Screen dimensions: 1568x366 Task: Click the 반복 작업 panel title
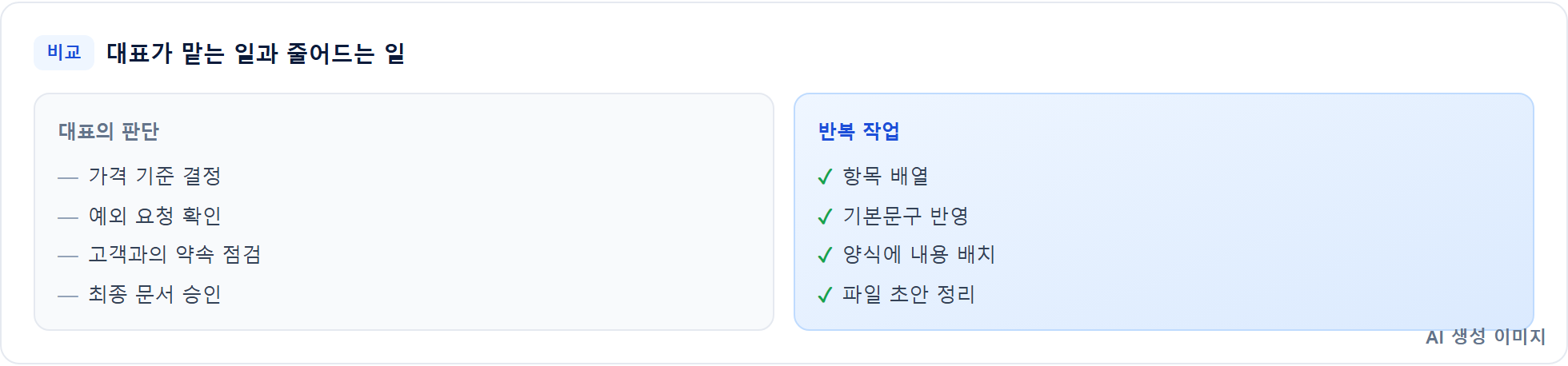(859, 131)
